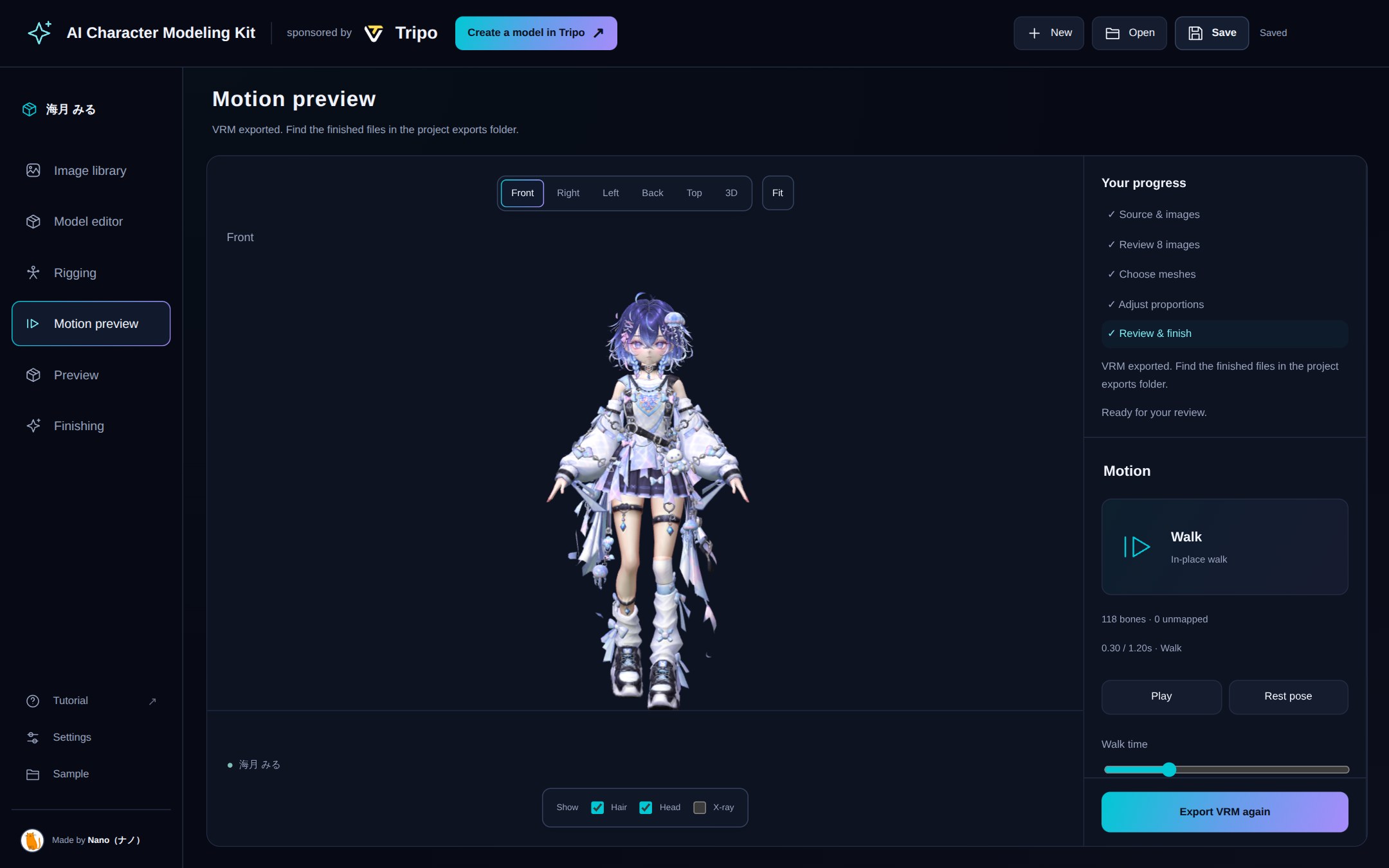Image resolution: width=1389 pixels, height=868 pixels.
Task: Click the Tripo logo icon
Action: click(x=374, y=33)
